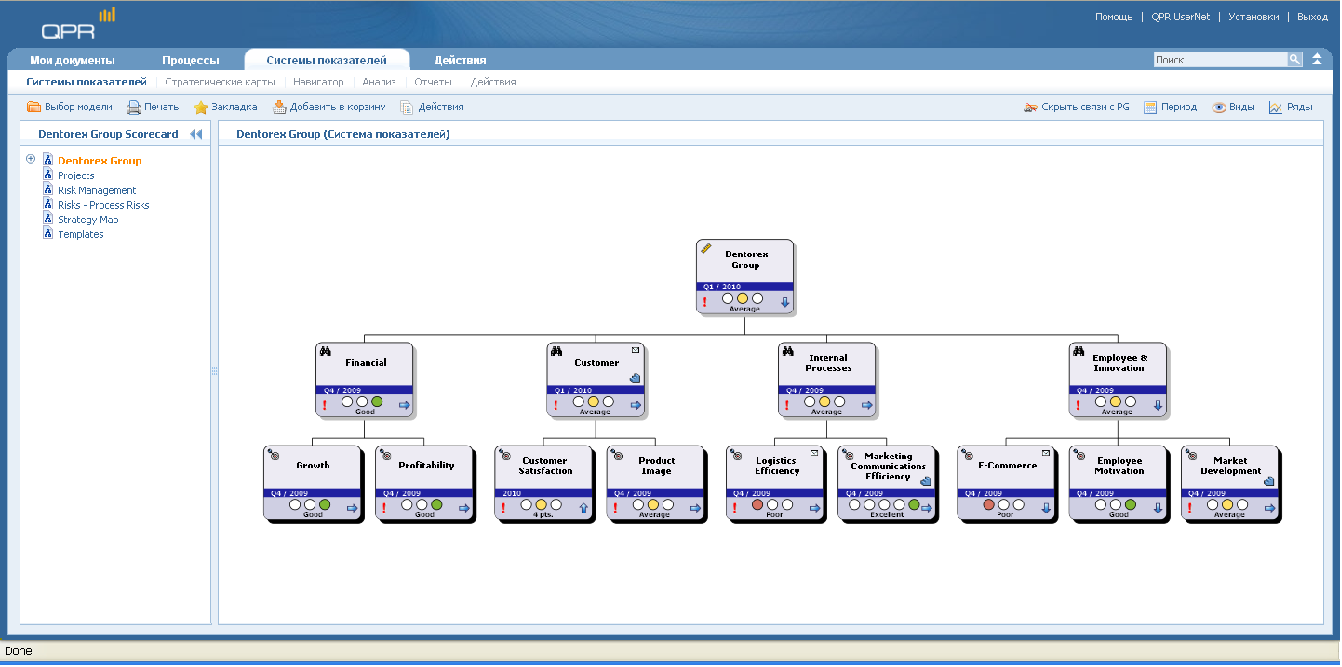Open the Стратегические карты sub-tab

(x=220, y=82)
